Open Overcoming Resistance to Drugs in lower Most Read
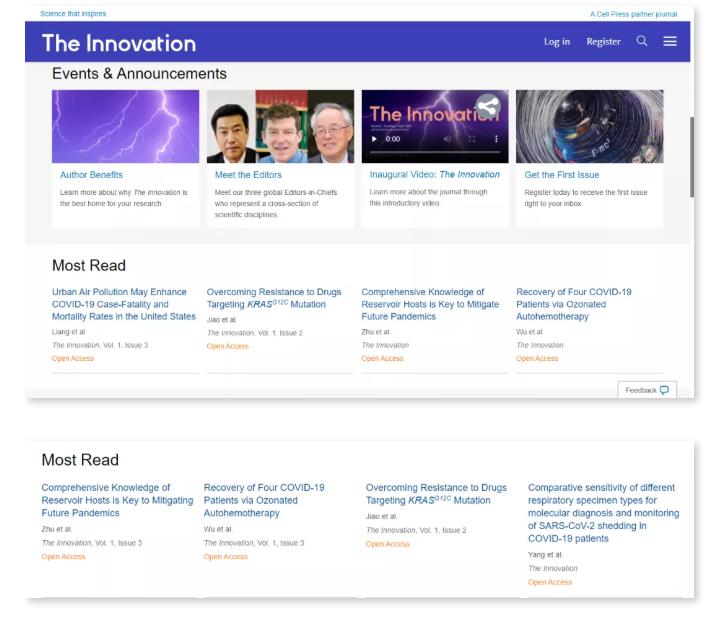Viewport: 728px width, 618px height. coord(436,494)
